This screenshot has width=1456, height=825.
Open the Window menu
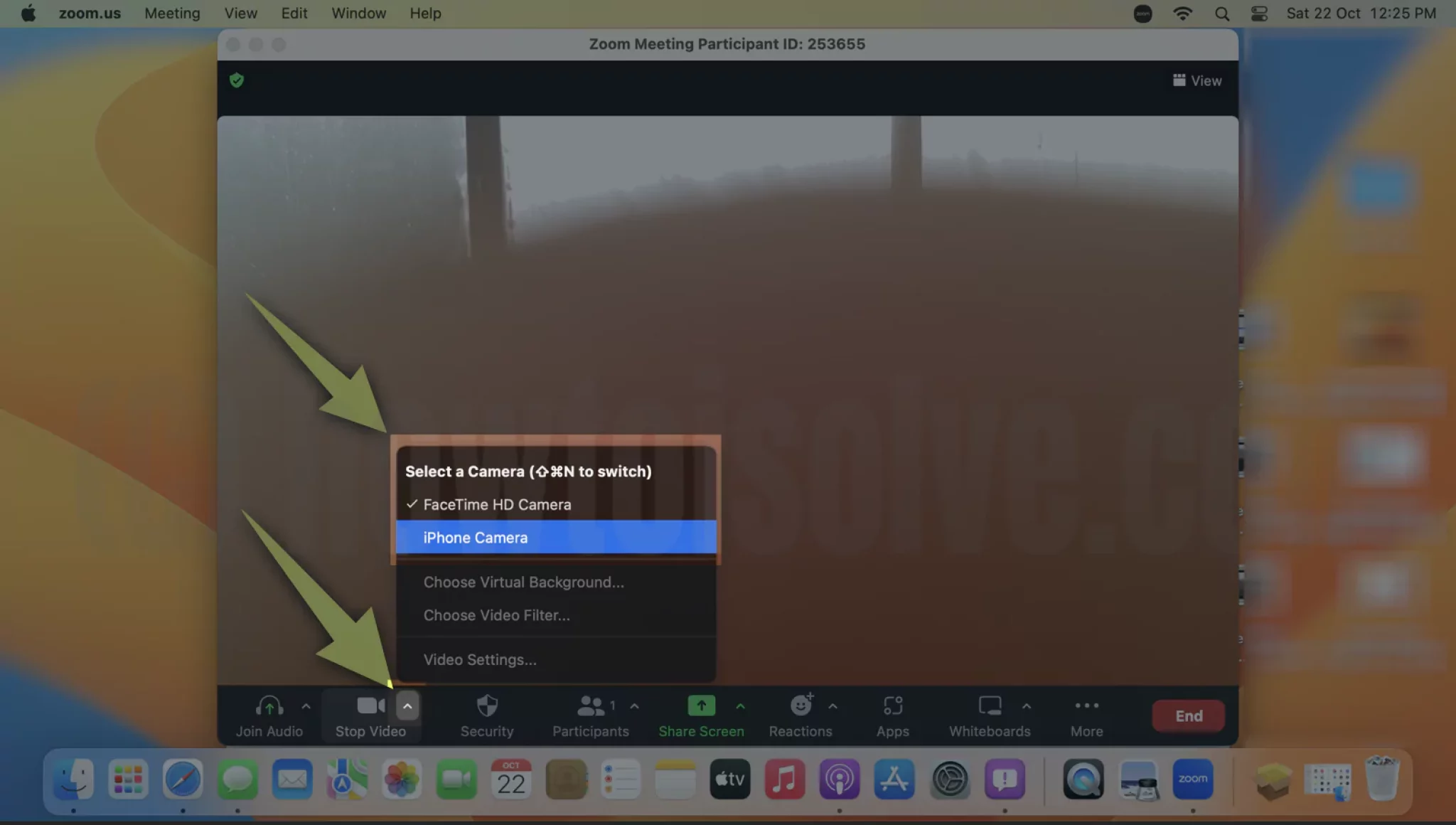359,14
